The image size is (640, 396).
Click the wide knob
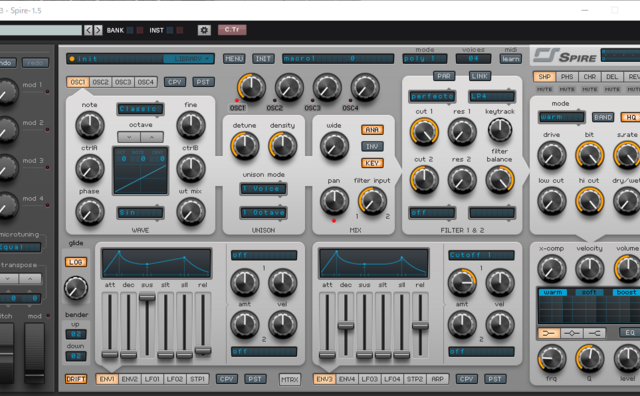click(x=334, y=146)
